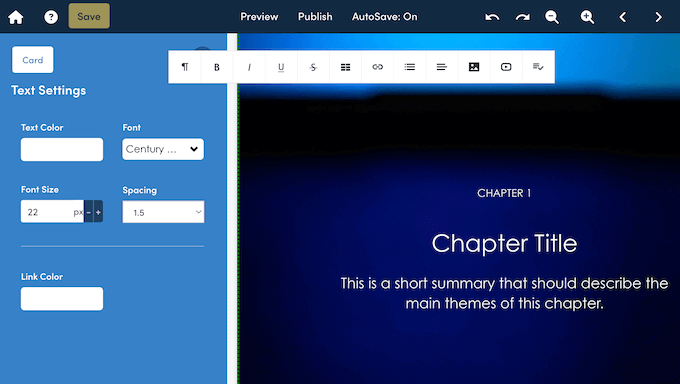Zoom out with the minus magnifier
Viewport: 680px width, 384px height.
point(552,17)
